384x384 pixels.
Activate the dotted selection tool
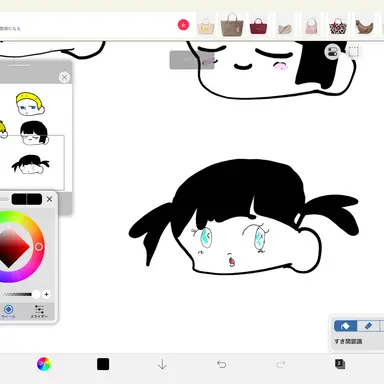tap(354, 52)
